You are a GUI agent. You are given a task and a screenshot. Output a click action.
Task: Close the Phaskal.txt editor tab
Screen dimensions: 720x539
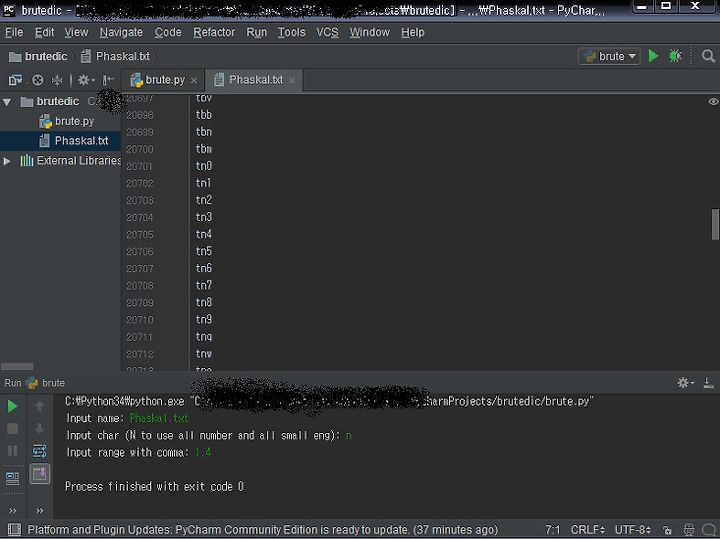tap(292, 80)
